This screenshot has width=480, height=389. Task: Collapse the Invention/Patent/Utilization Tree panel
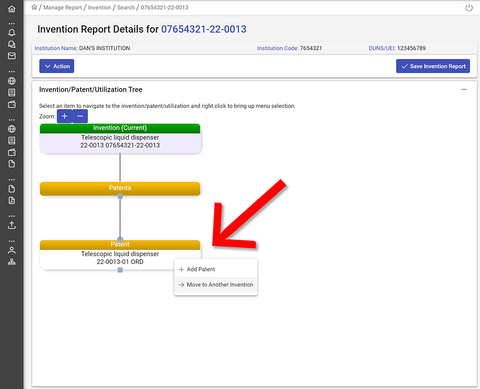[464, 89]
